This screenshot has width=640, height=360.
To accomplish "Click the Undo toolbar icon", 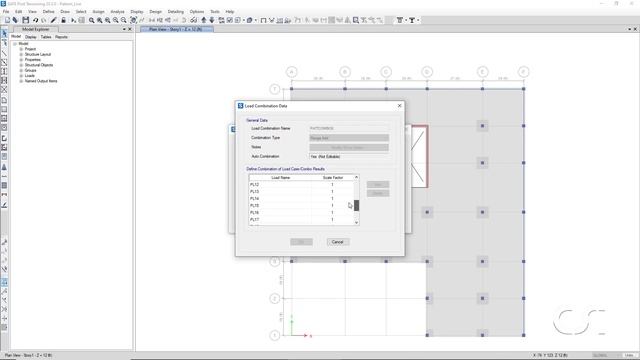I will click(x=36, y=20).
